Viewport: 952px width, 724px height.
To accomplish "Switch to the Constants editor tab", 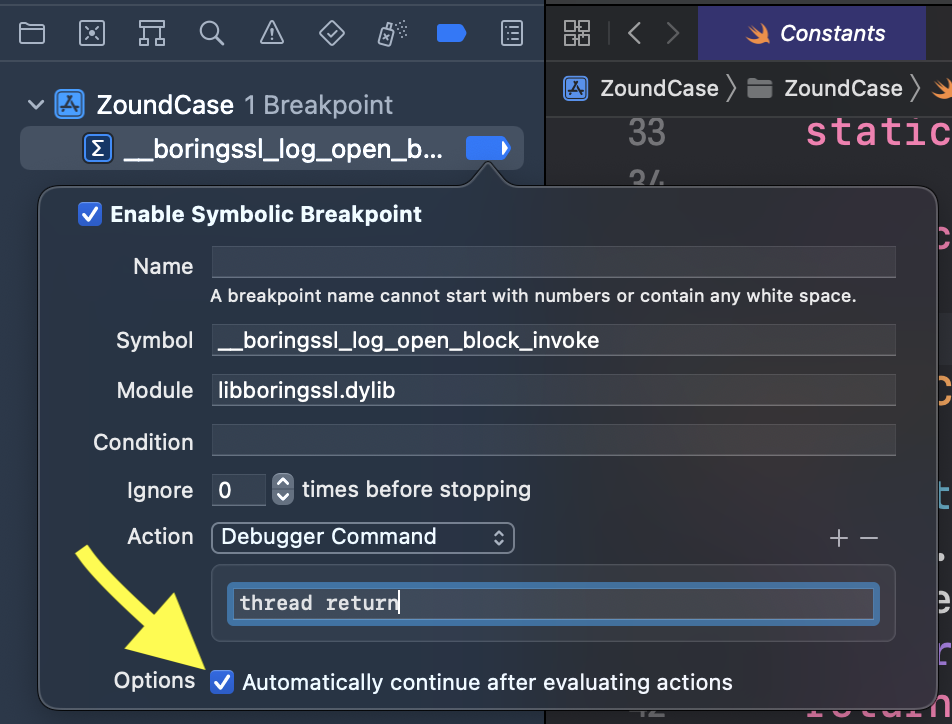I will [812, 33].
